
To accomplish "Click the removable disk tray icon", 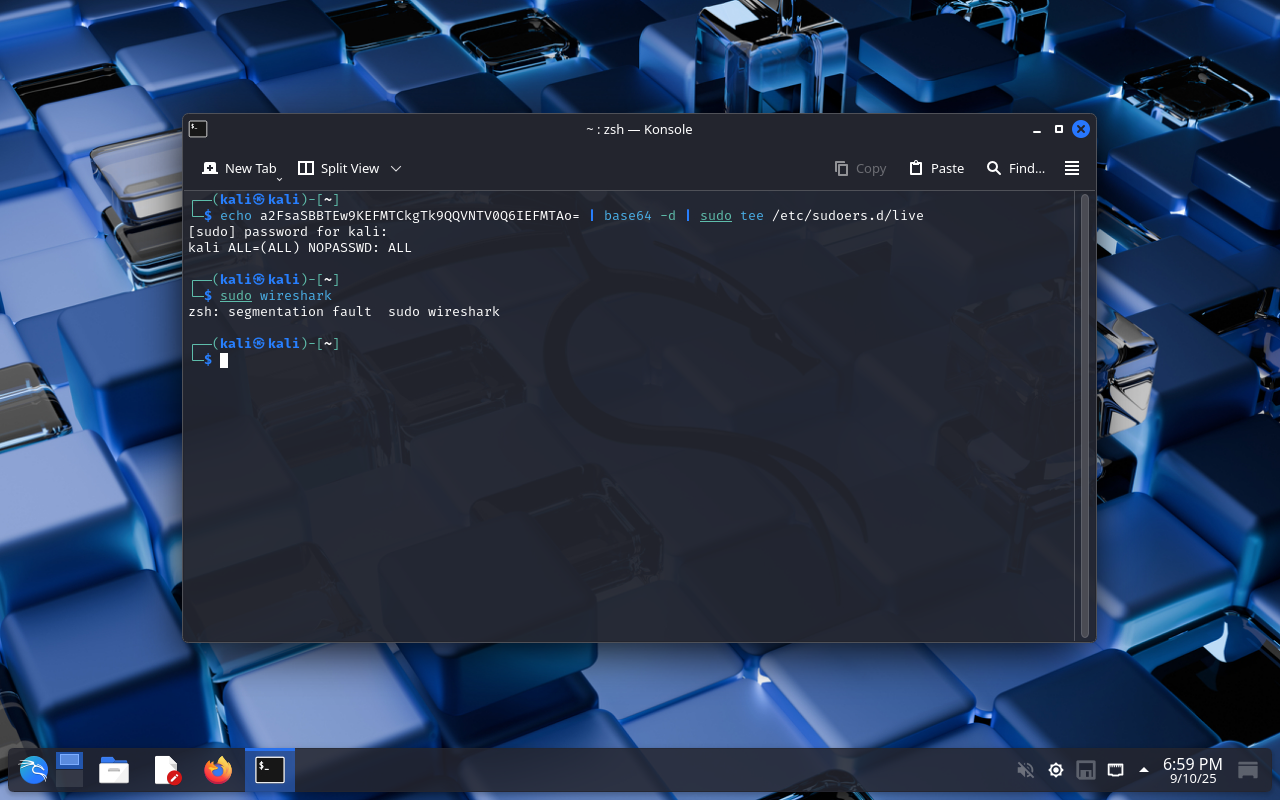I will click(1085, 770).
